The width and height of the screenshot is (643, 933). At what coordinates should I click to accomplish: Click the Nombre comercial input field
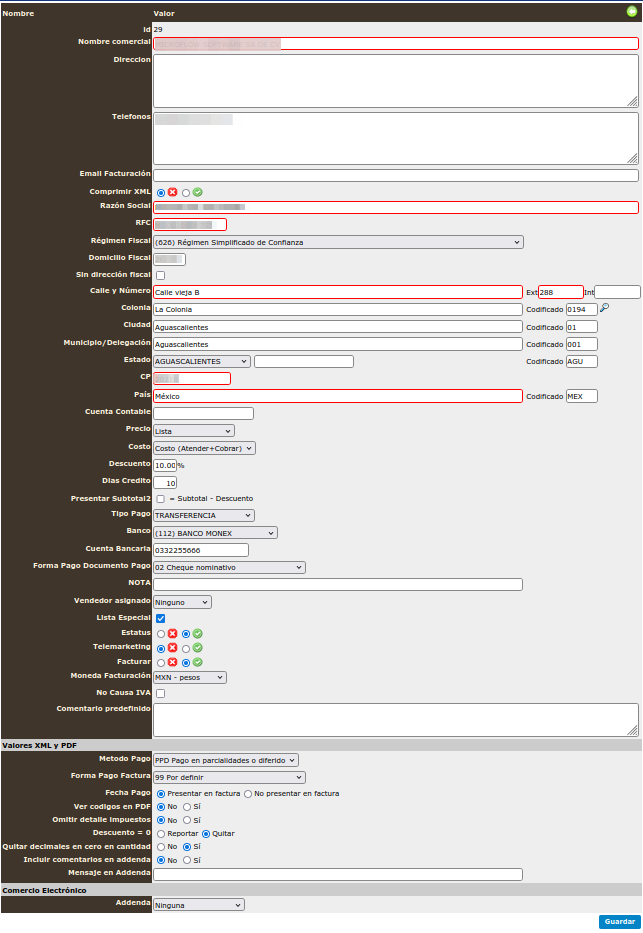[396, 43]
